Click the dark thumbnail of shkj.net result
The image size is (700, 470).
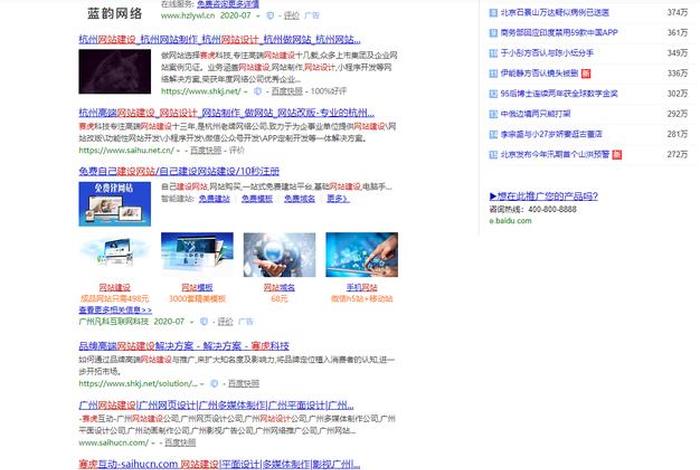(115, 71)
